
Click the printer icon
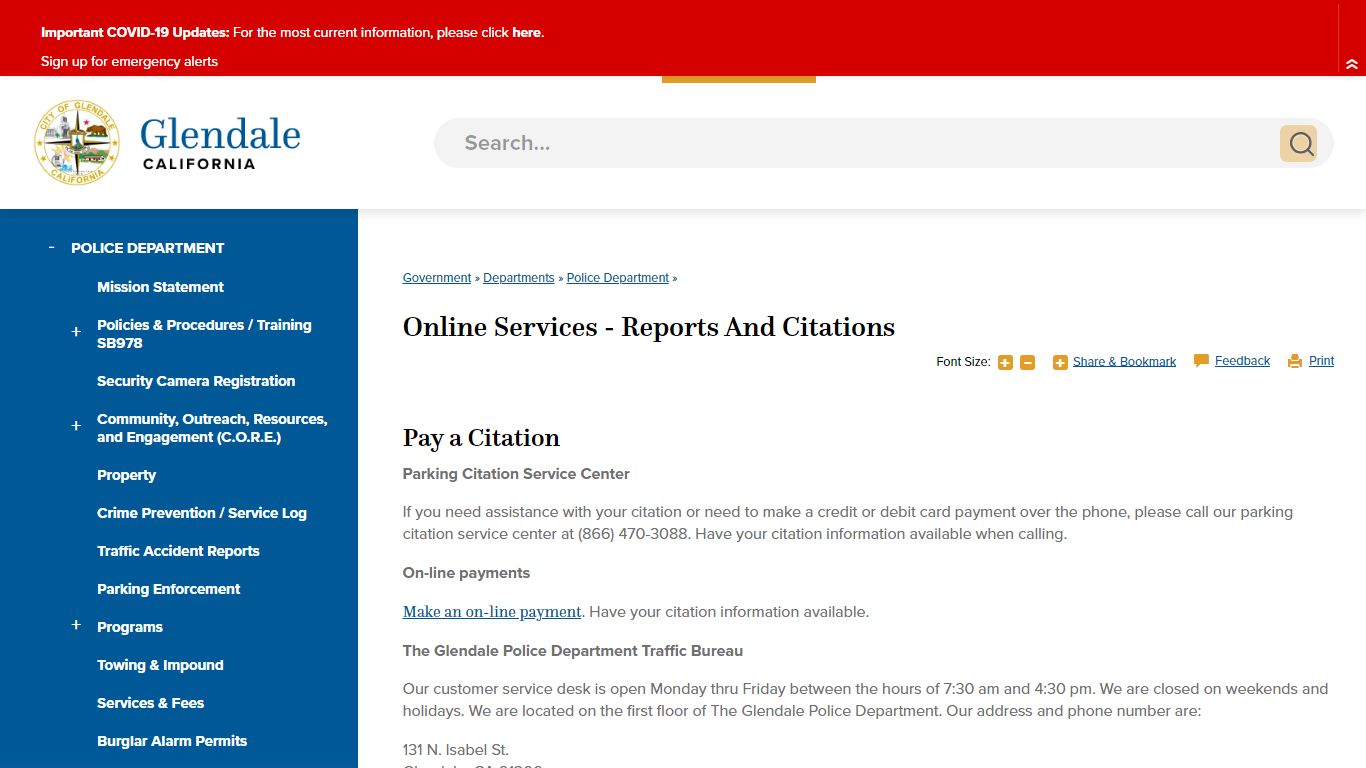pyautogui.click(x=1295, y=361)
